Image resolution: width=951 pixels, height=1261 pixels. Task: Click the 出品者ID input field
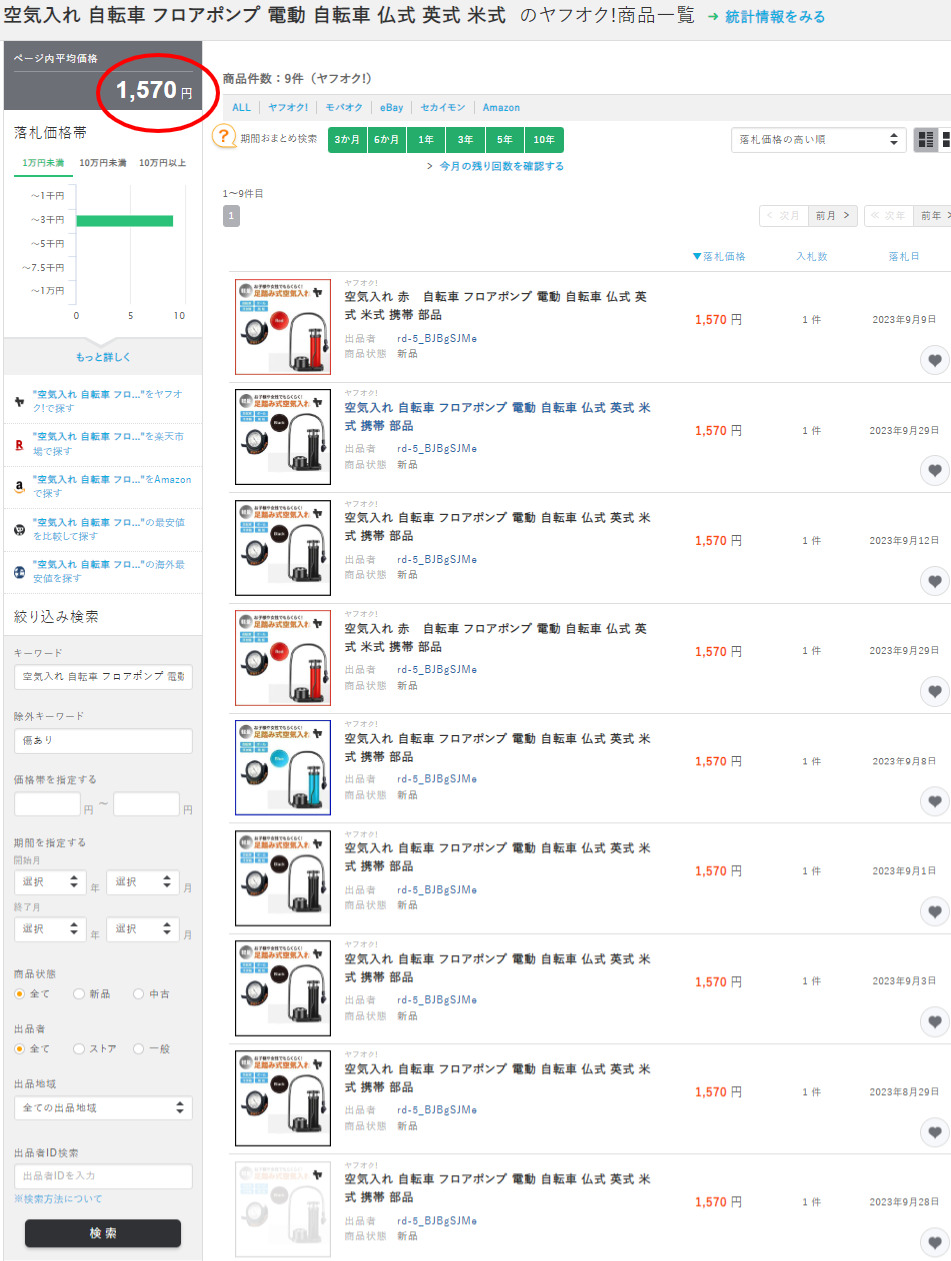(103, 1176)
